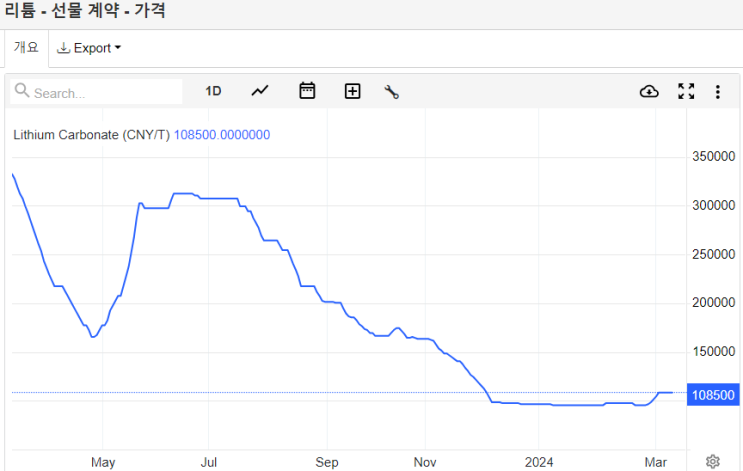Click the Lithium Carbonate (CNY/T) legend
The image size is (743, 471).
tap(91, 135)
